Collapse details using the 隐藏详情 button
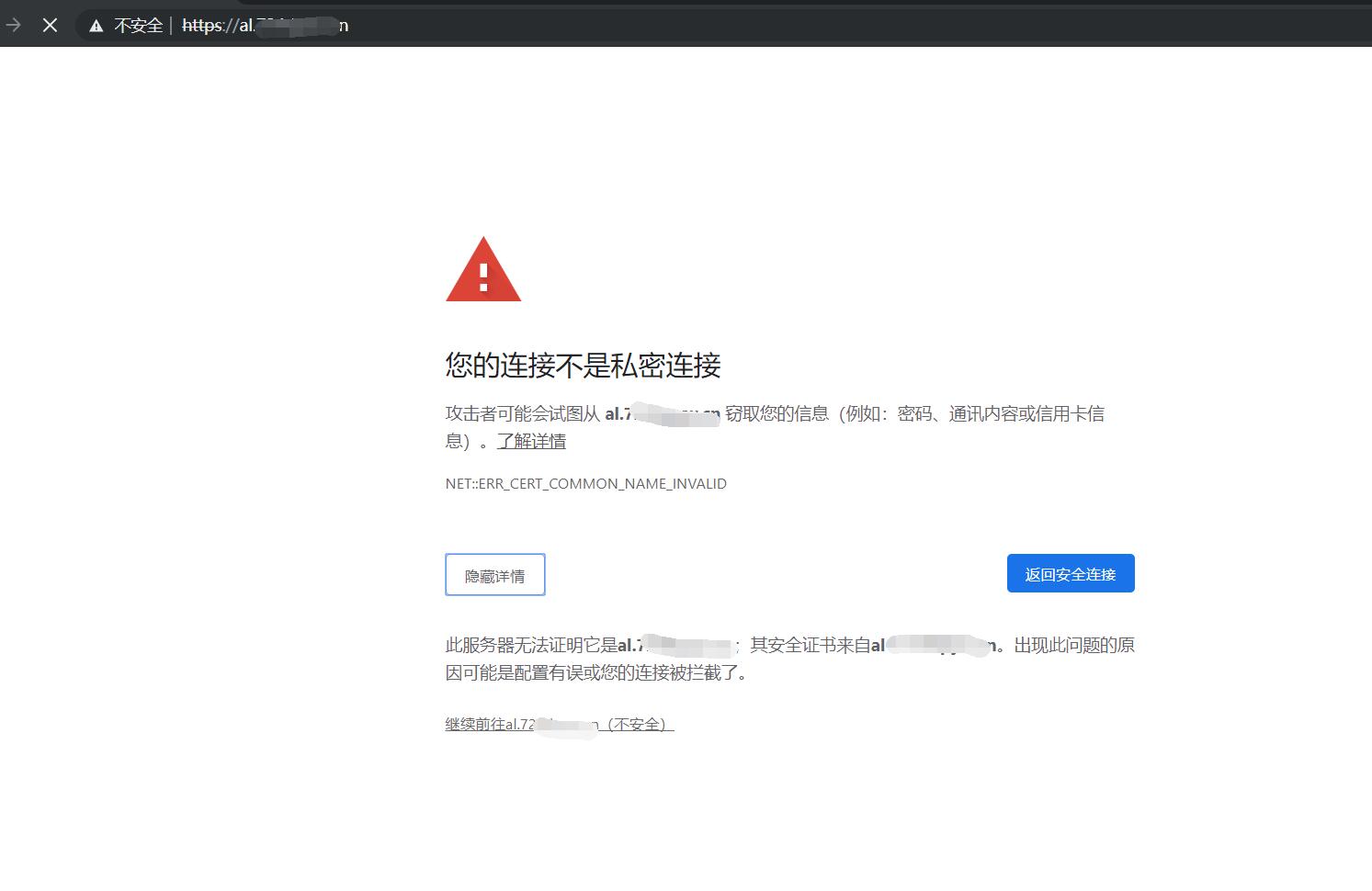This screenshot has height=891, width=1372. click(494, 574)
